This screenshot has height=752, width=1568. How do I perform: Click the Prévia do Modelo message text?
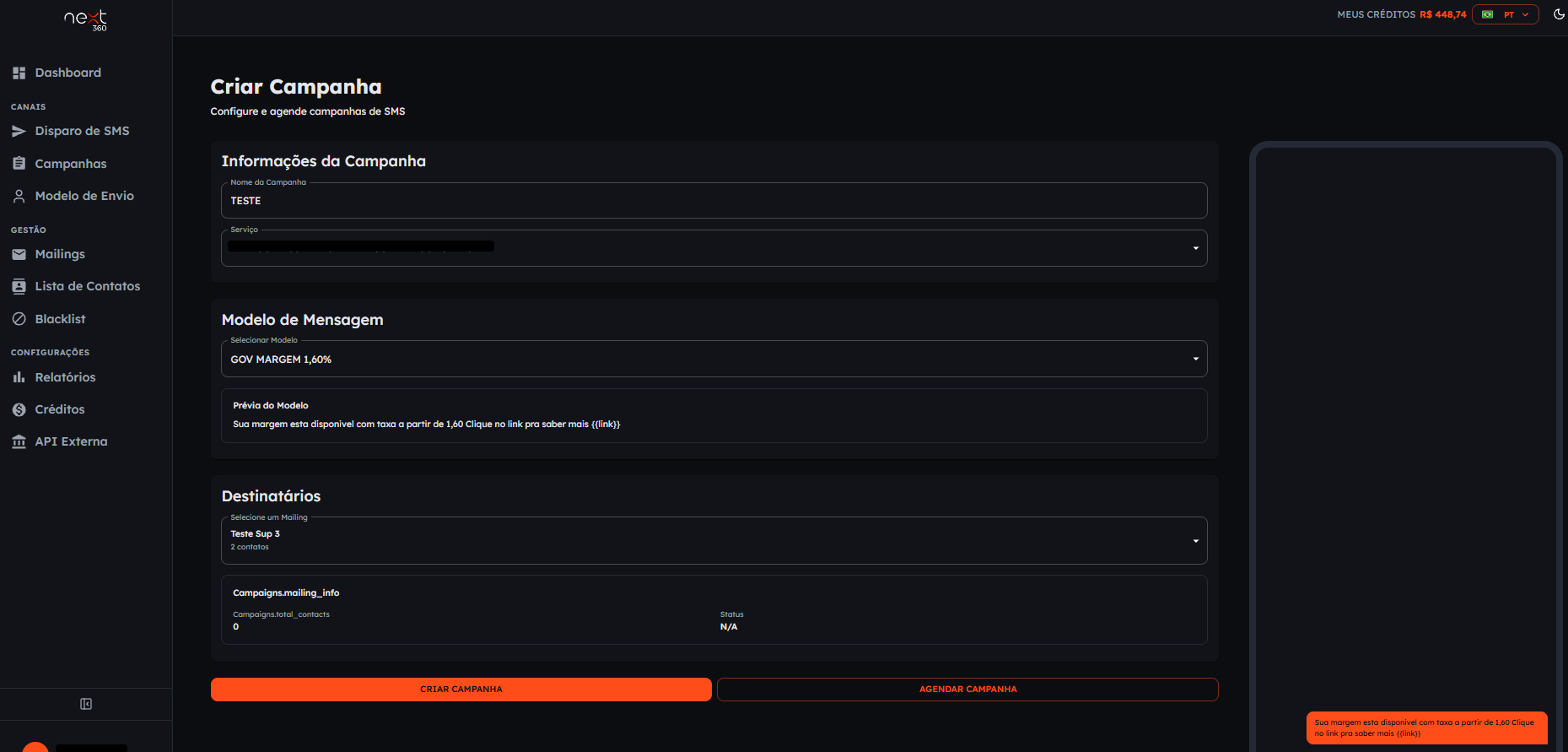[x=426, y=425]
